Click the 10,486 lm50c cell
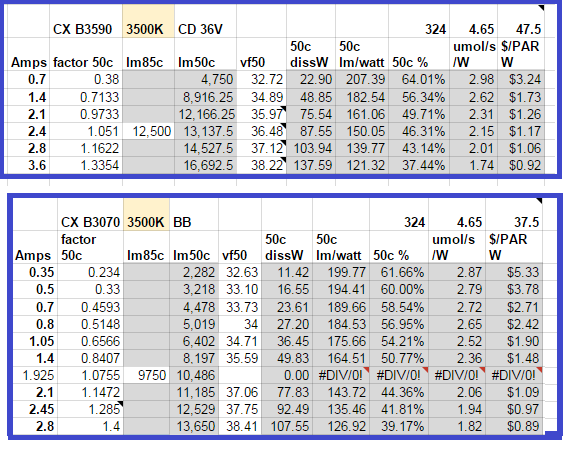The image size is (578, 457). pyautogui.click(x=194, y=375)
